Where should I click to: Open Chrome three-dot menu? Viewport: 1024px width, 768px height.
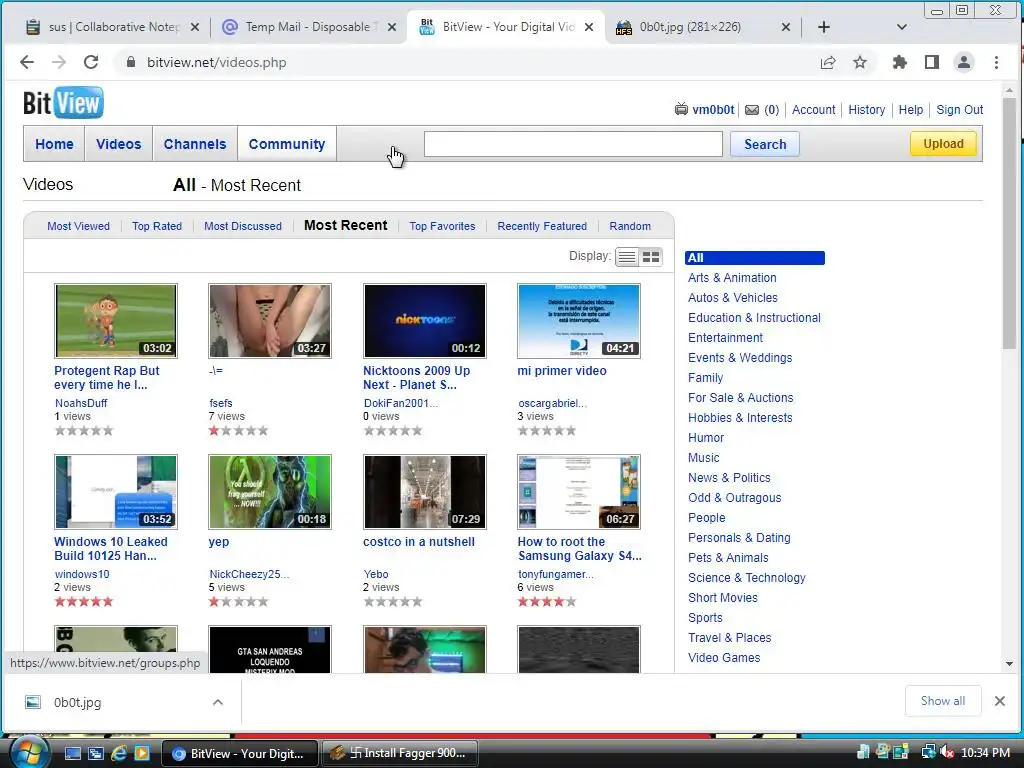tap(996, 62)
